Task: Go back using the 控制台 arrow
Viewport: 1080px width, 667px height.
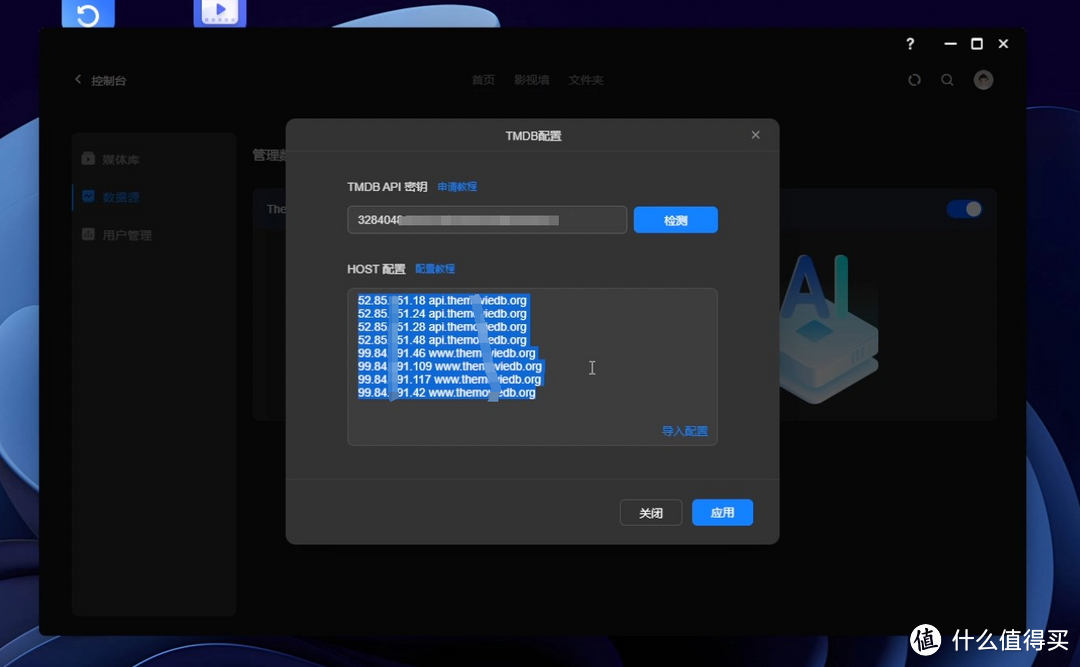Action: tap(78, 80)
